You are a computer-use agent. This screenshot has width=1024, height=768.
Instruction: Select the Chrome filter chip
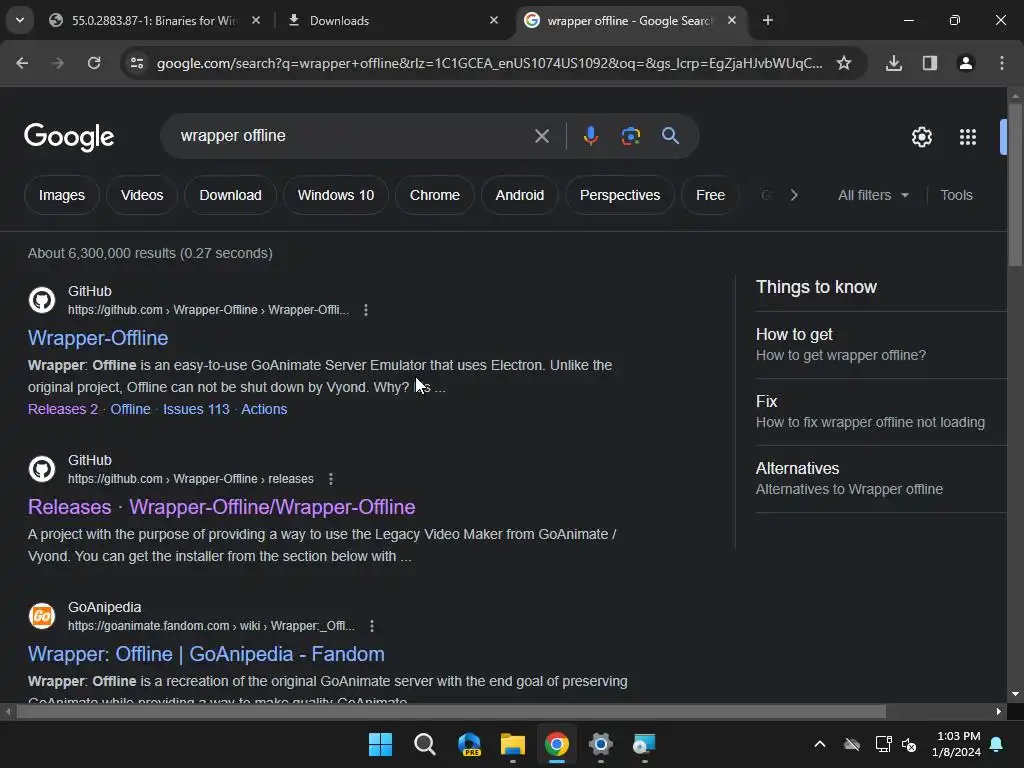pyautogui.click(x=434, y=195)
